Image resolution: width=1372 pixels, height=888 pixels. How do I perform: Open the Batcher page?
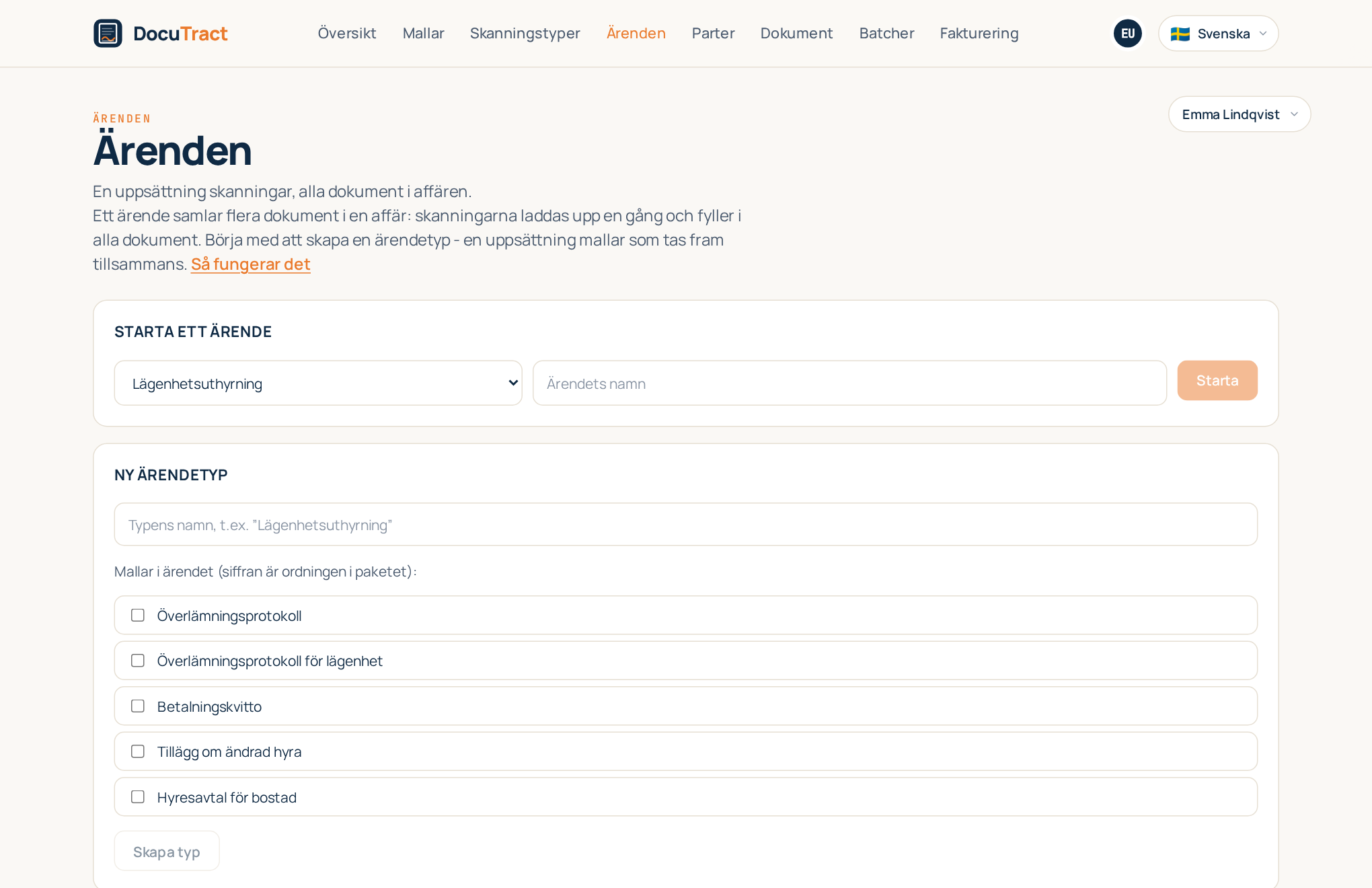[887, 33]
